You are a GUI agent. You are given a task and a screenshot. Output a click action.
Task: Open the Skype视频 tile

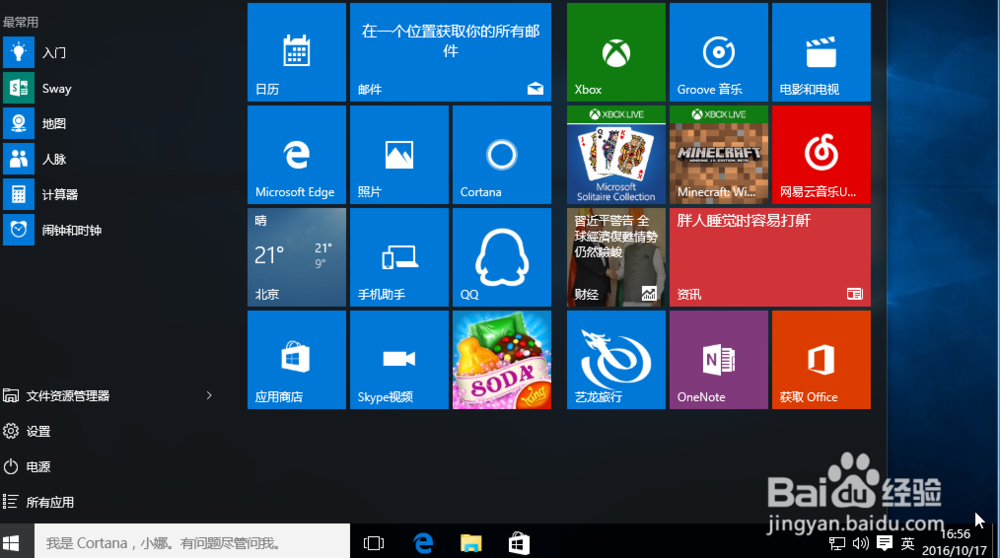(x=399, y=360)
